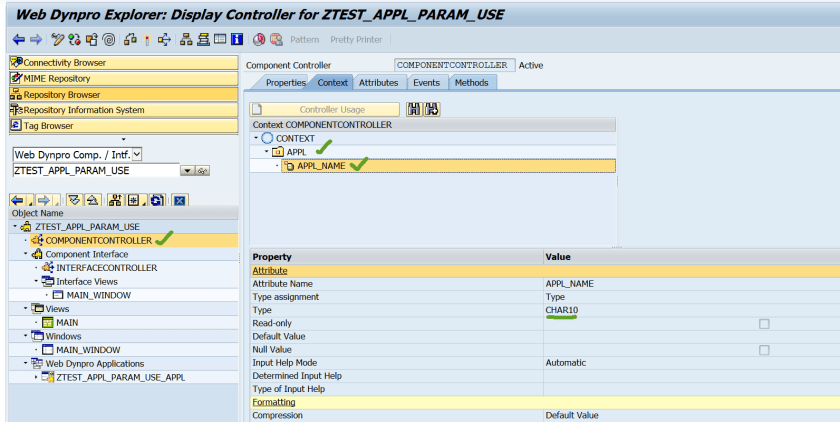This screenshot has height=422, width=840.
Task: Collapse the Interface Views node
Action: 36,281
